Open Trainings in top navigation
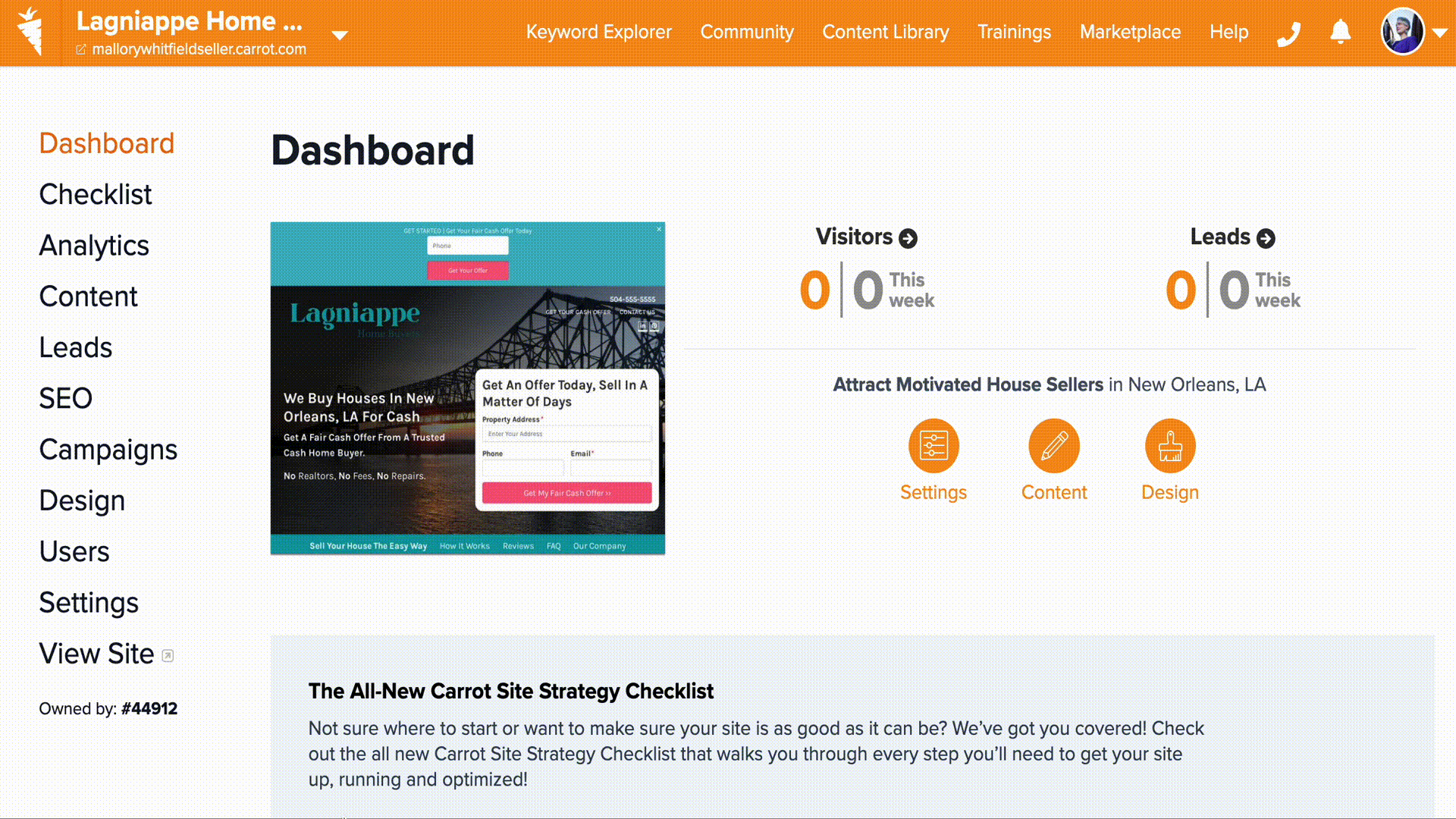The image size is (1456, 819). (1014, 32)
